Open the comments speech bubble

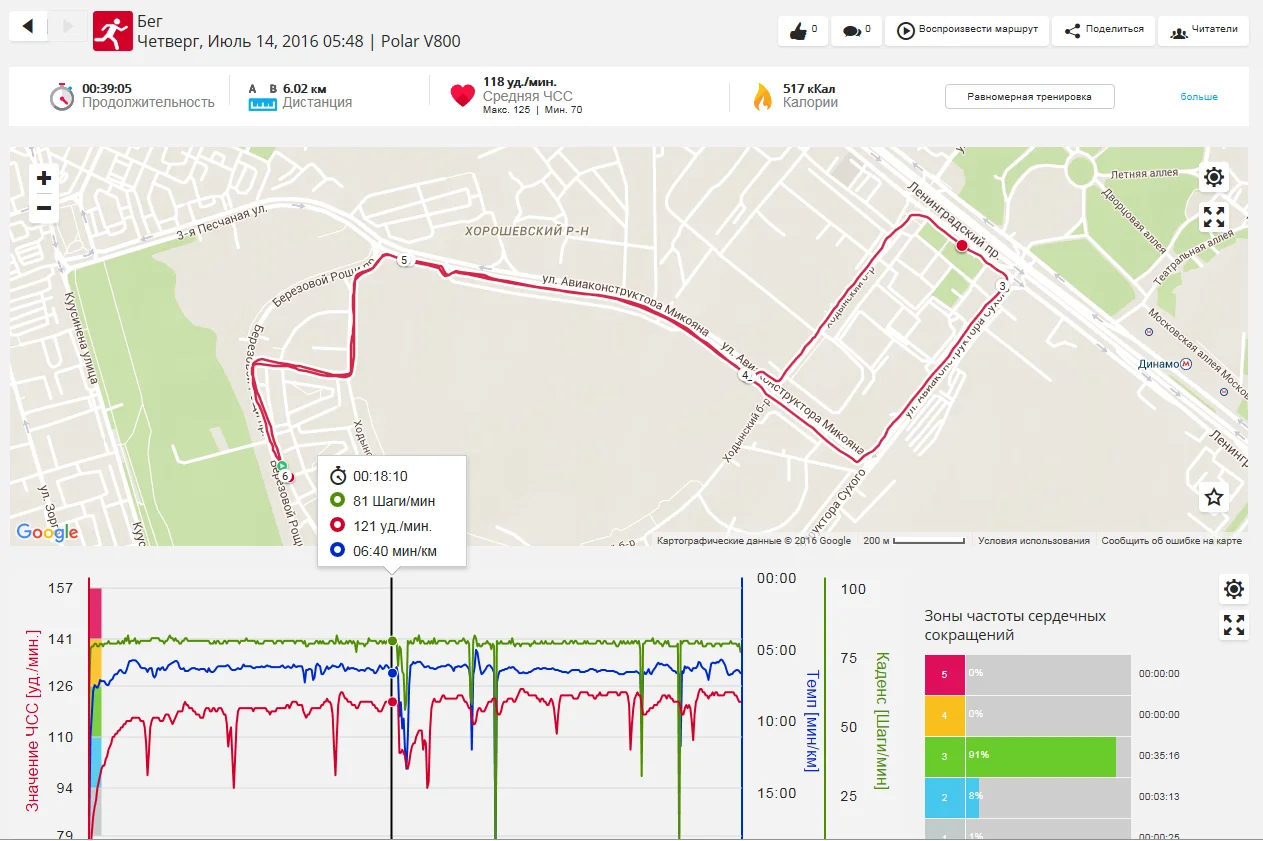[851, 31]
